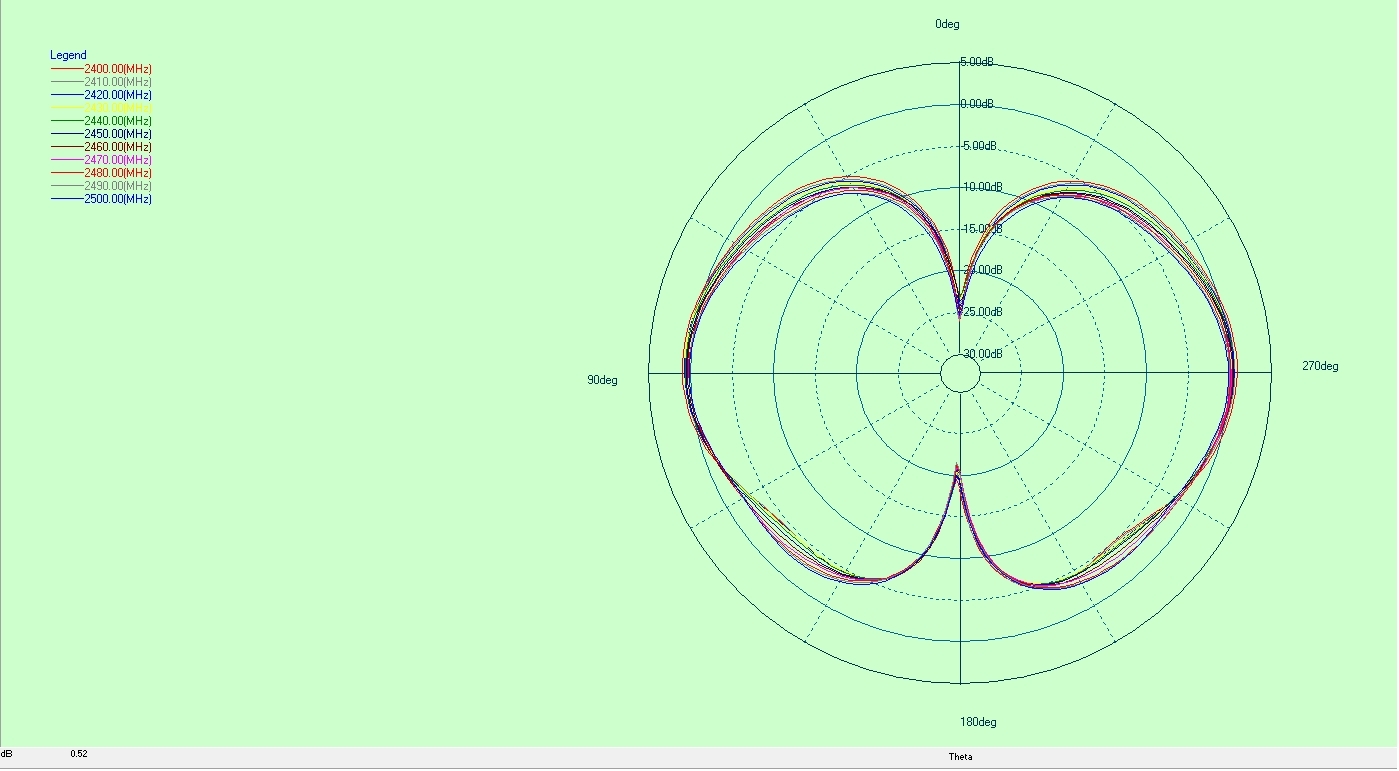Select the 2470.00(MHz) magenta legend entry

tap(118, 160)
